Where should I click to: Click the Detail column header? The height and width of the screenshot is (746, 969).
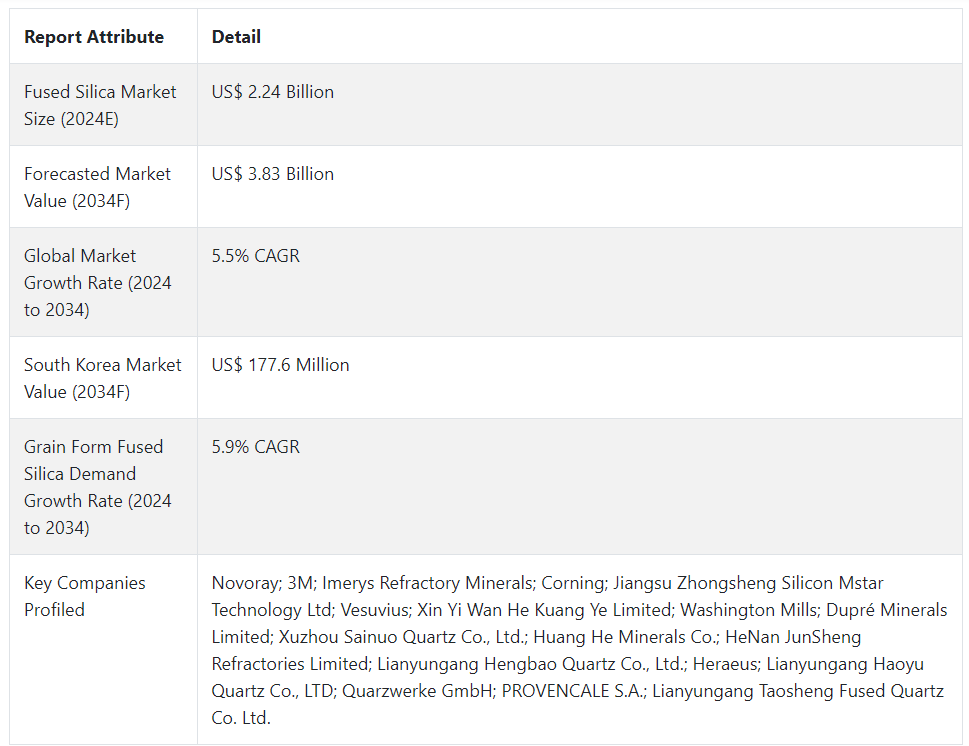point(236,37)
